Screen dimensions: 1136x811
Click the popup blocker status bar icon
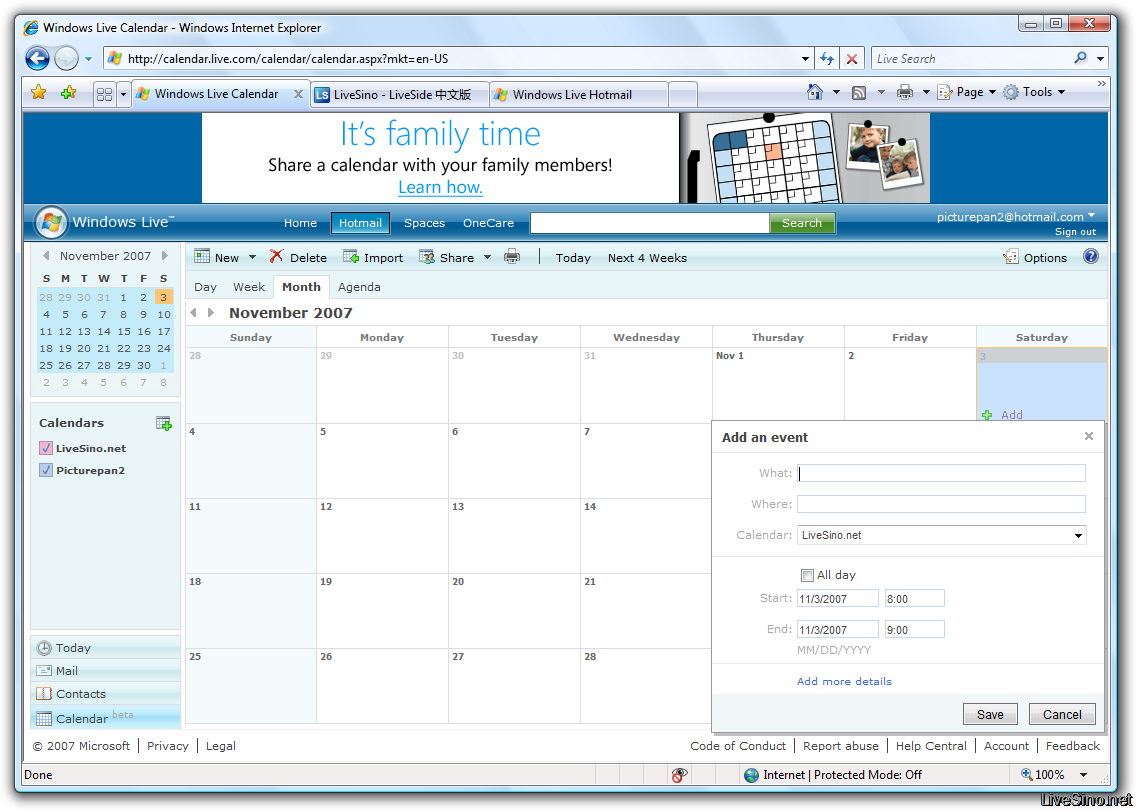coord(679,775)
